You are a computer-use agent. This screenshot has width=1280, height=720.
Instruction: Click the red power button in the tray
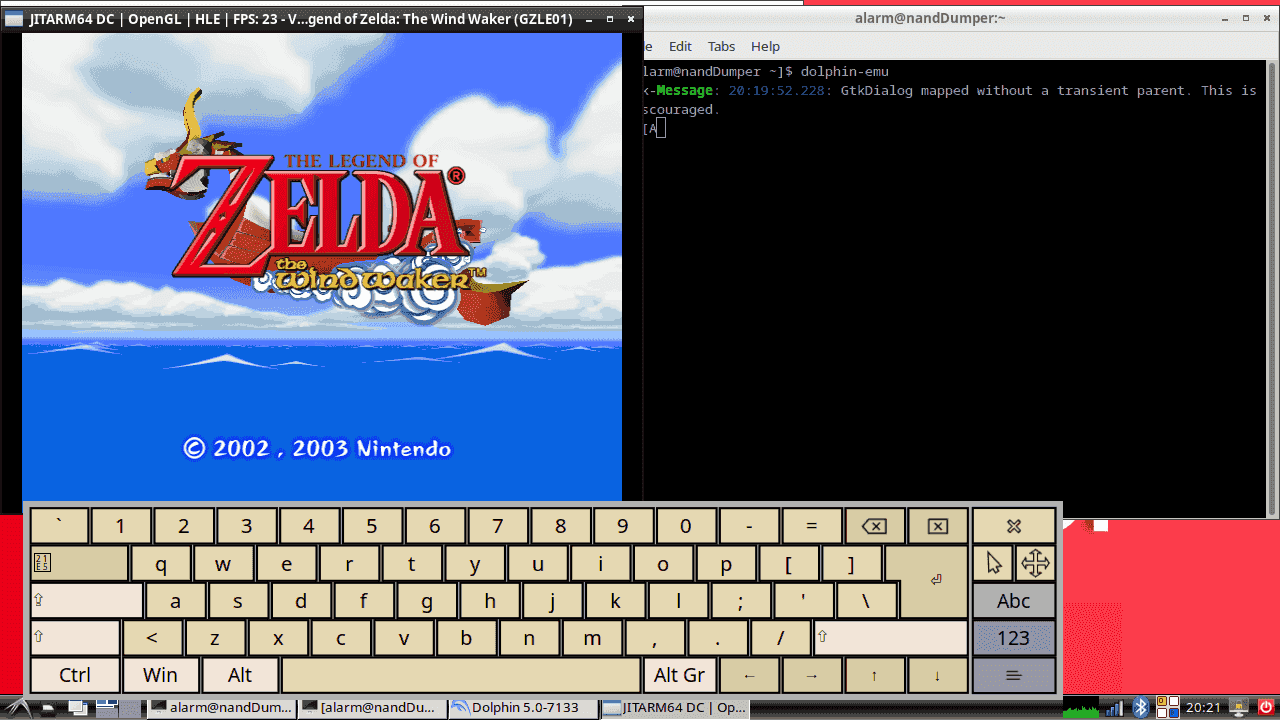(1265, 708)
